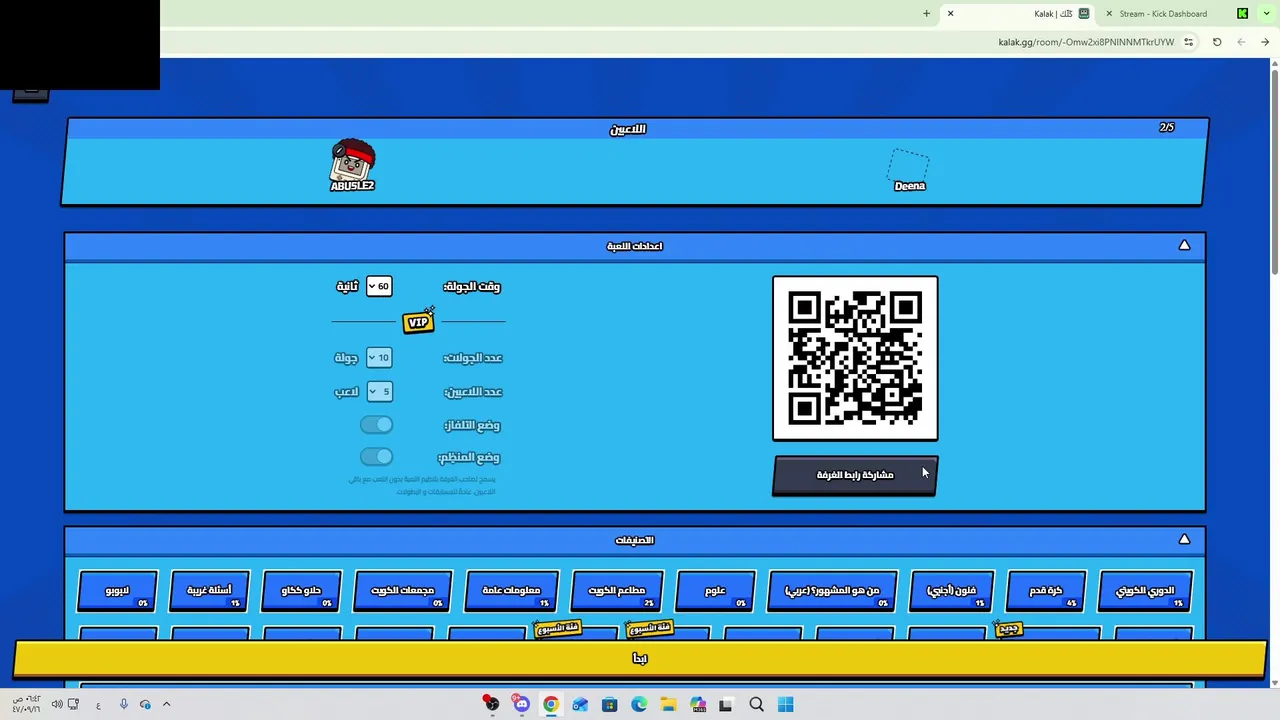This screenshot has height=720, width=1280.
Task: Open the round time dropdown showing 60
Action: (379, 286)
